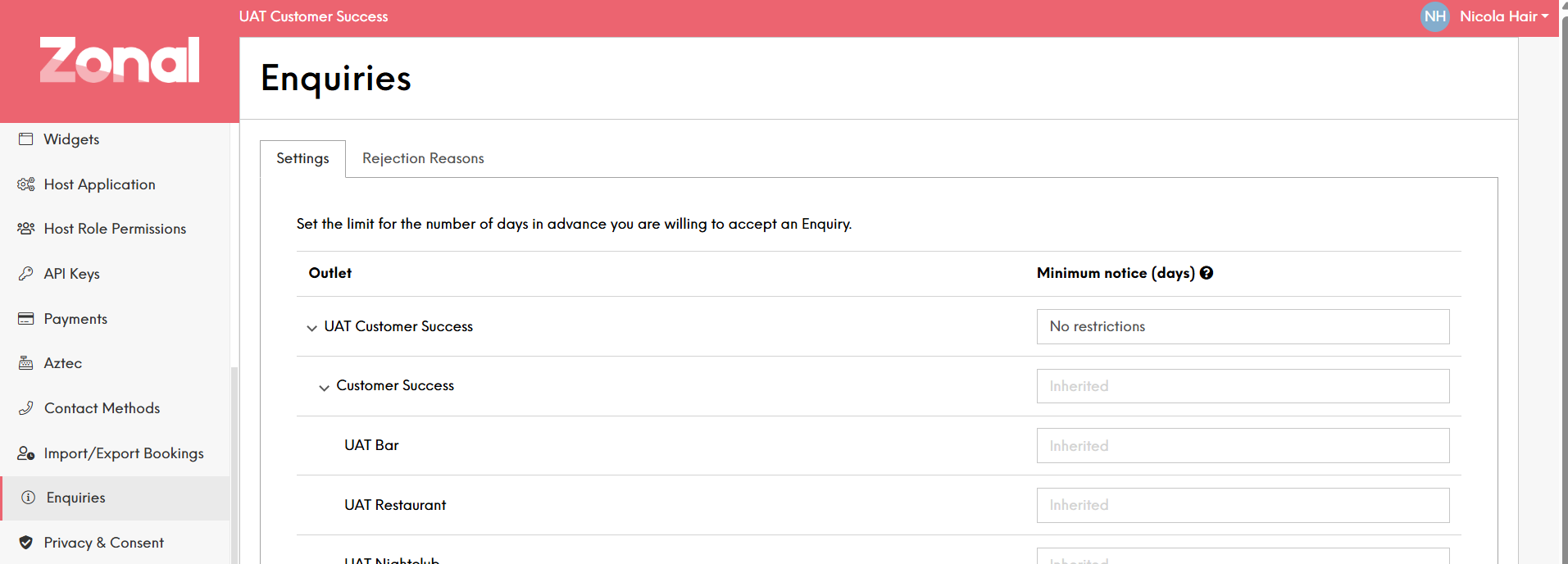This screenshot has height=564, width=1568.
Task: Click the Zonal logo
Action: pyautogui.click(x=120, y=60)
